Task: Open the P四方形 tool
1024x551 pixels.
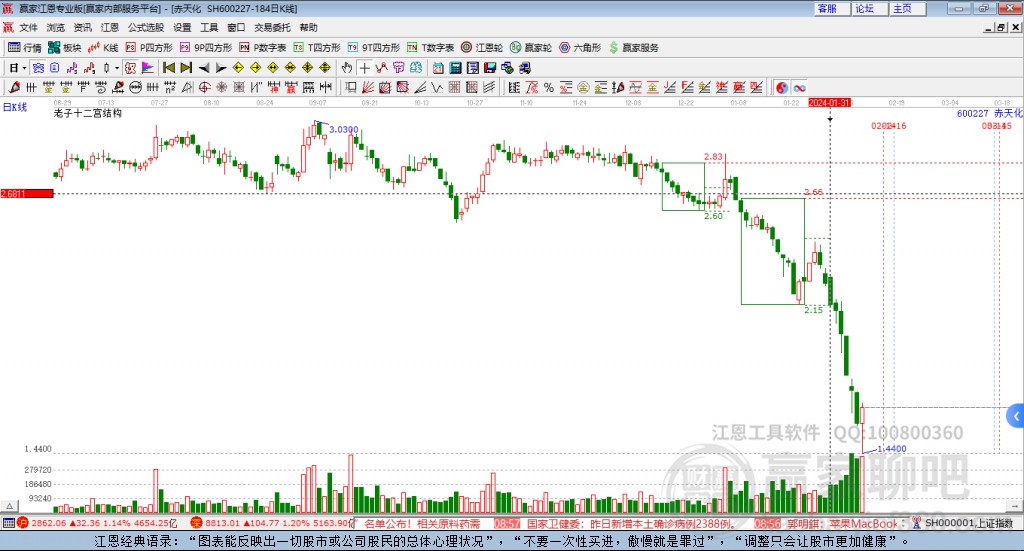Action: 149,48
